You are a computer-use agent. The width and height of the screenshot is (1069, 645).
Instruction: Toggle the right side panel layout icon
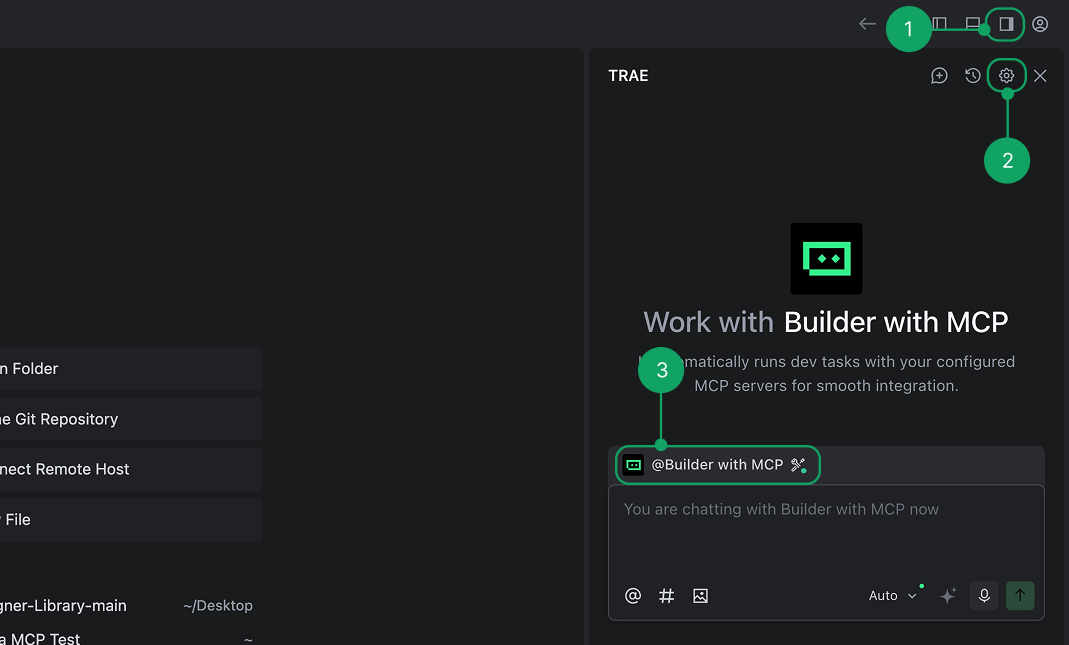click(x=1006, y=24)
